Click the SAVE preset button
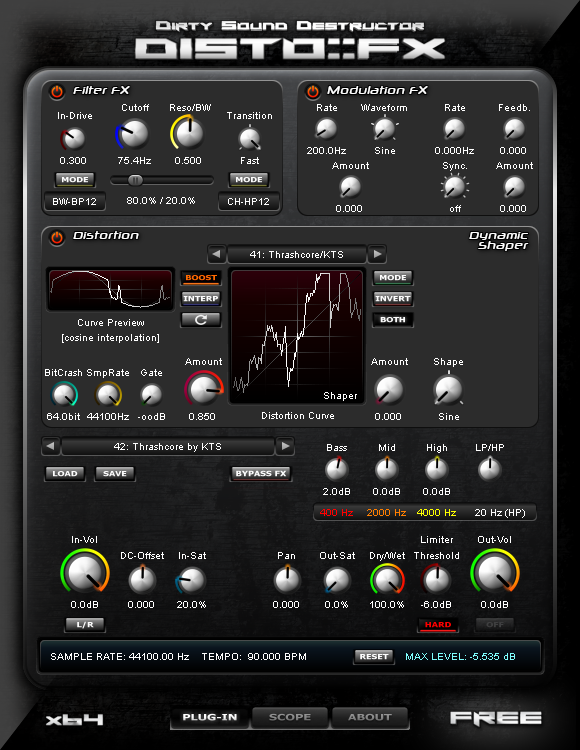Image resolution: width=580 pixels, height=750 pixels. (x=115, y=474)
